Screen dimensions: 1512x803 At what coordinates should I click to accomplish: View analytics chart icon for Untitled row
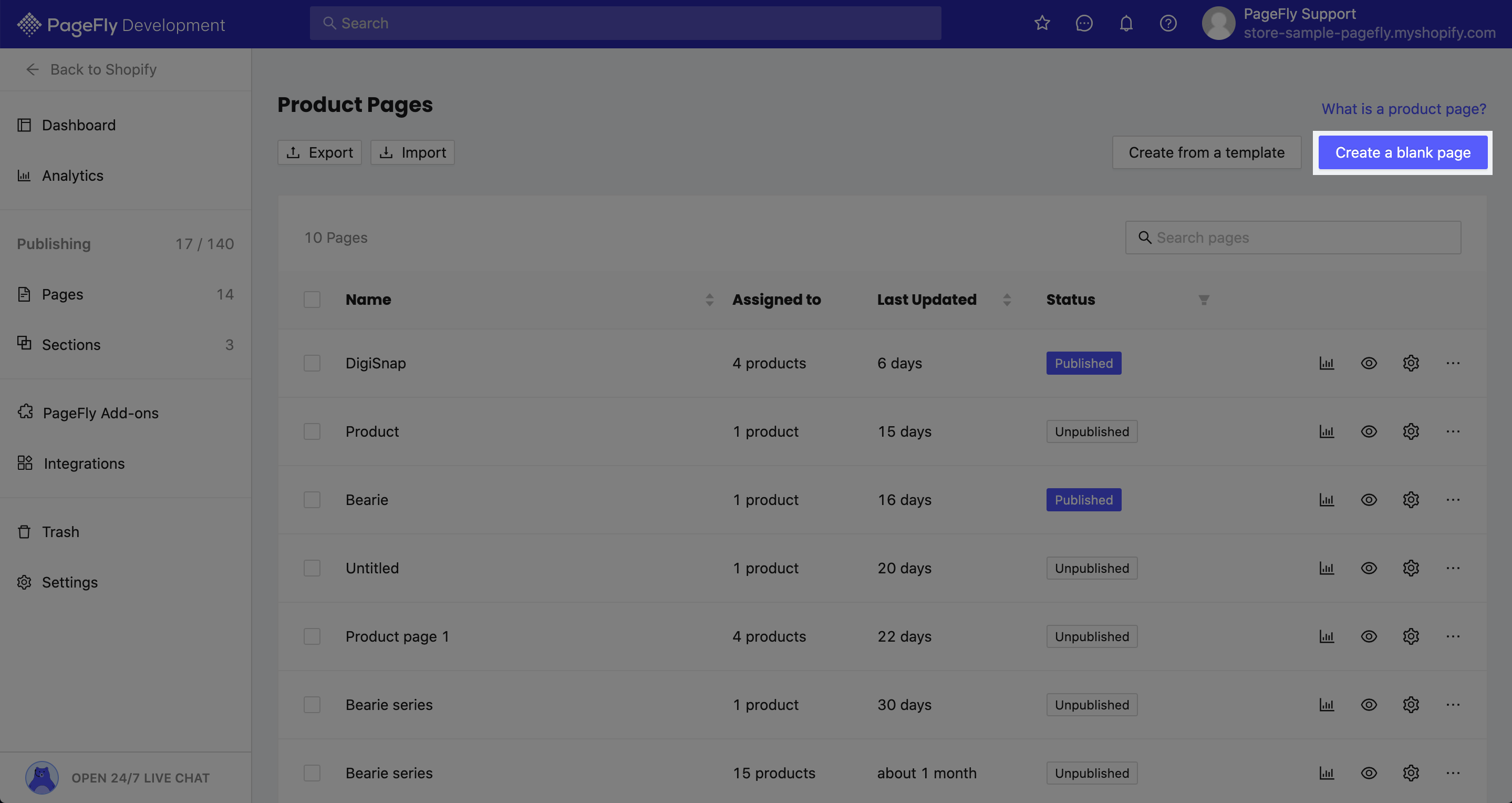pos(1327,568)
